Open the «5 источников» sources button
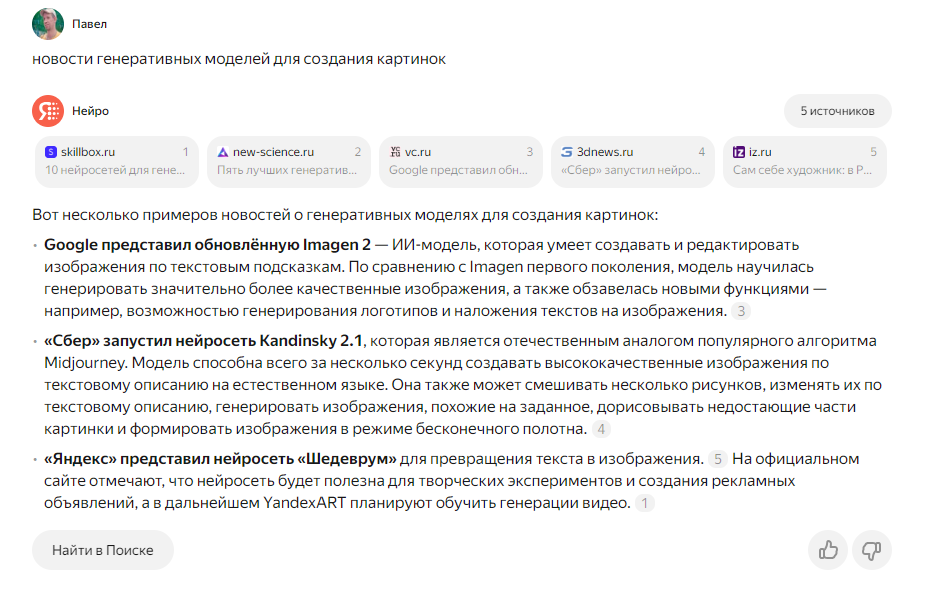The image size is (950, 598). click(x=837, y=111)
